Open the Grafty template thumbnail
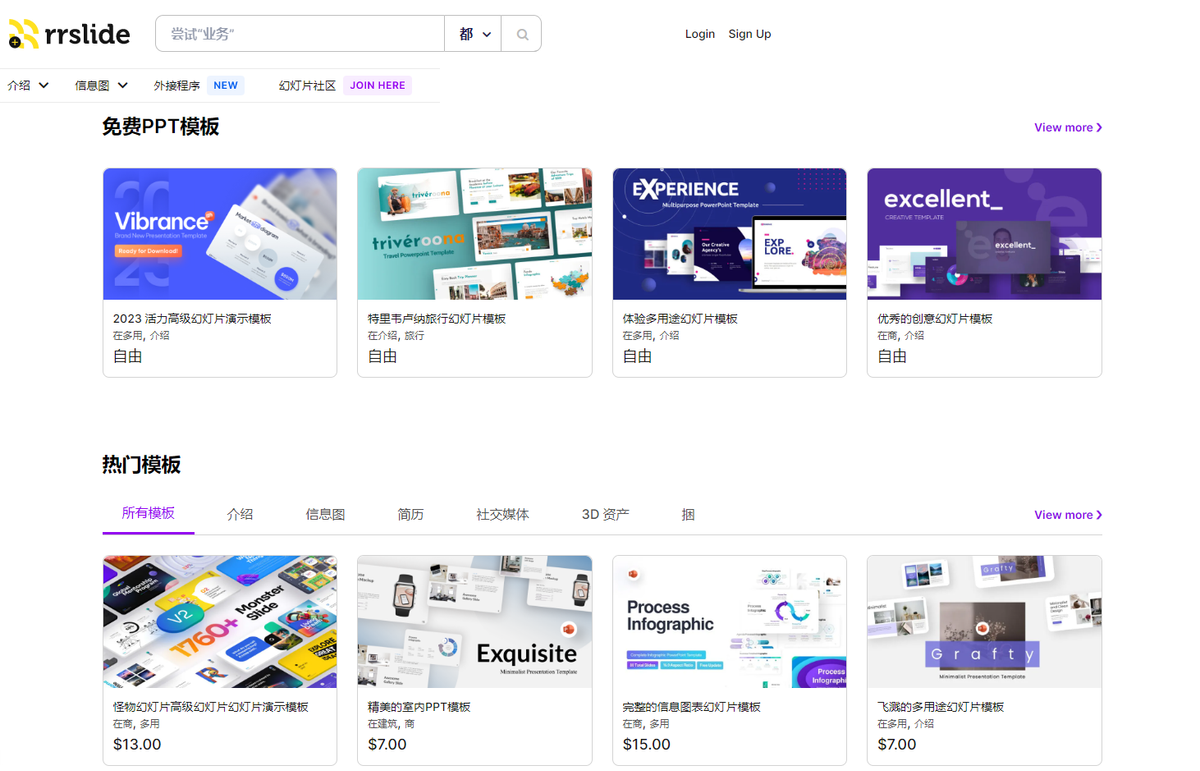Screen dimensions: 1200x771 pyautogui.click(x=984, y=622)
